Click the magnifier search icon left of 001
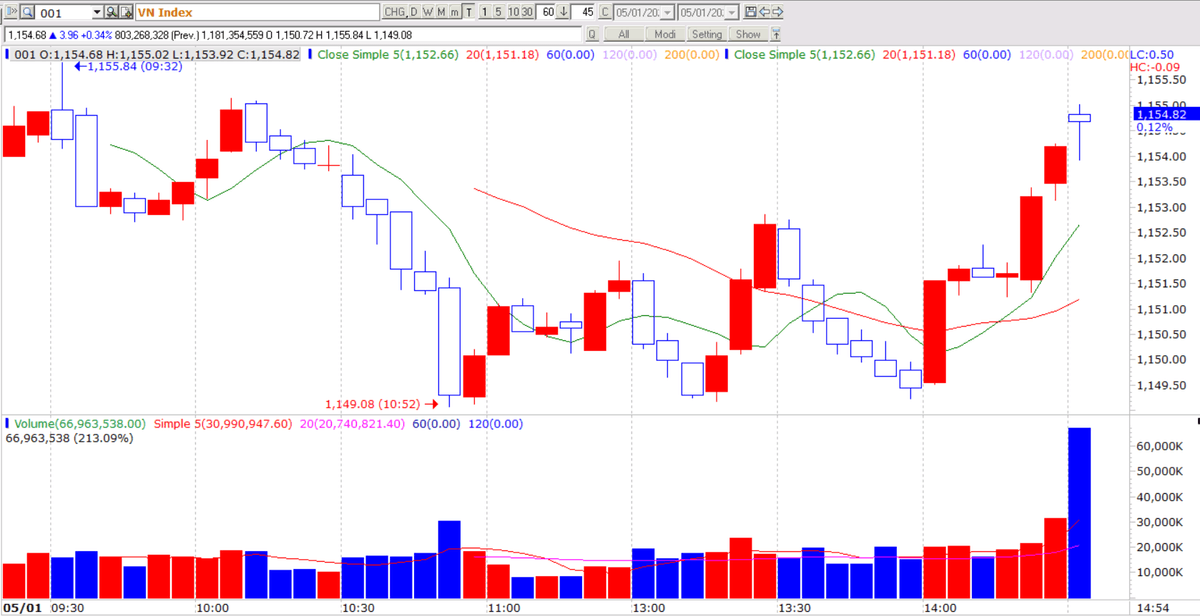1200x616 pixels. (26, 12)
